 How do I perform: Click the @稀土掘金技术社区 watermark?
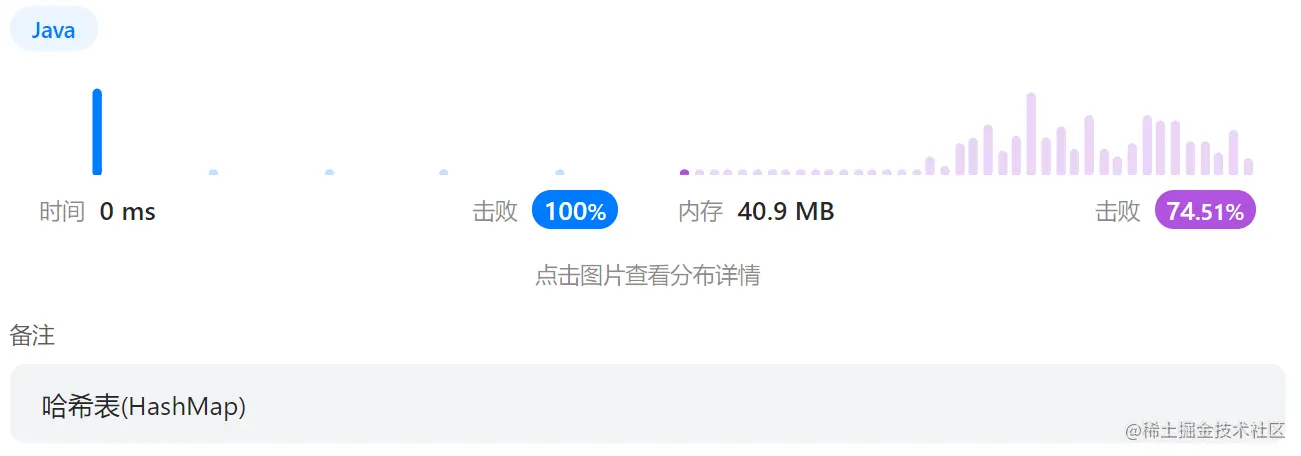(1205, 431)
